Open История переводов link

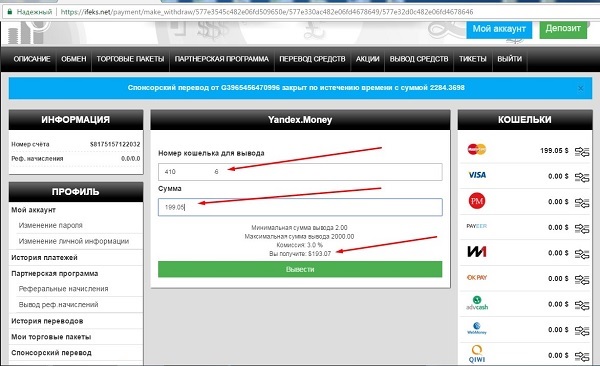point(47,321)
